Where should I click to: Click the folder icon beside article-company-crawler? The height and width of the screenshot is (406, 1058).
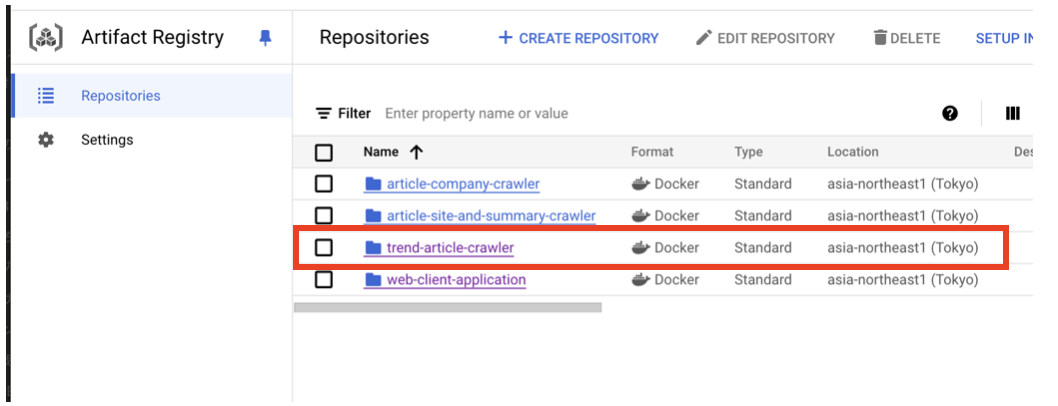coord(374,184)
